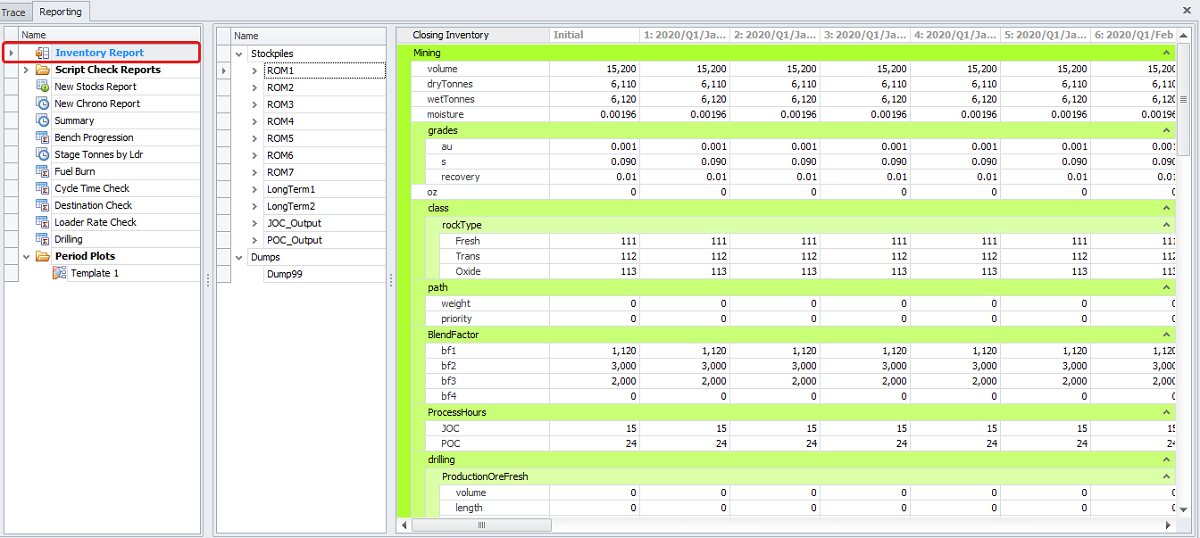The image size is (1200, 538).
Task: Click the Template 1 plot icon
Action: 60,274
